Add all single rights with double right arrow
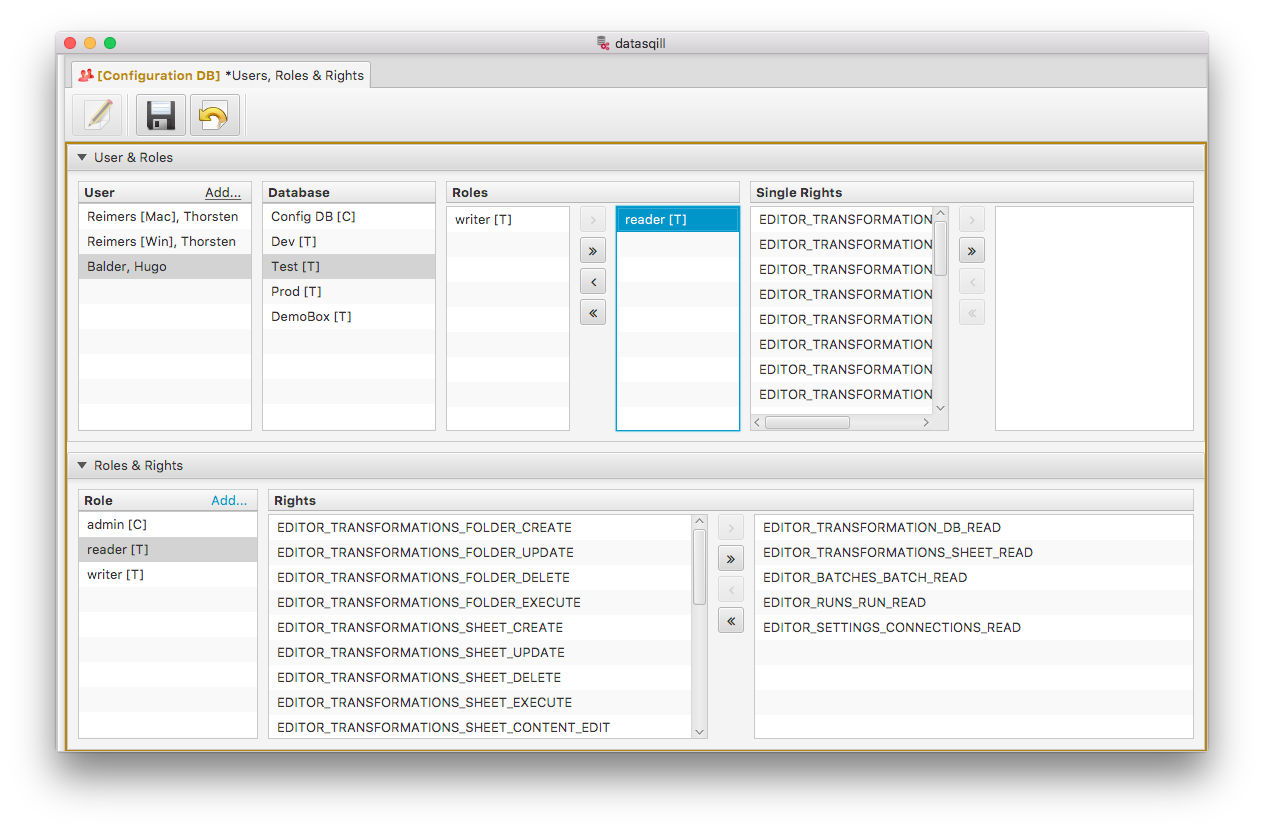The width and height of the screenshot is (1264, 832). [971, 249]
